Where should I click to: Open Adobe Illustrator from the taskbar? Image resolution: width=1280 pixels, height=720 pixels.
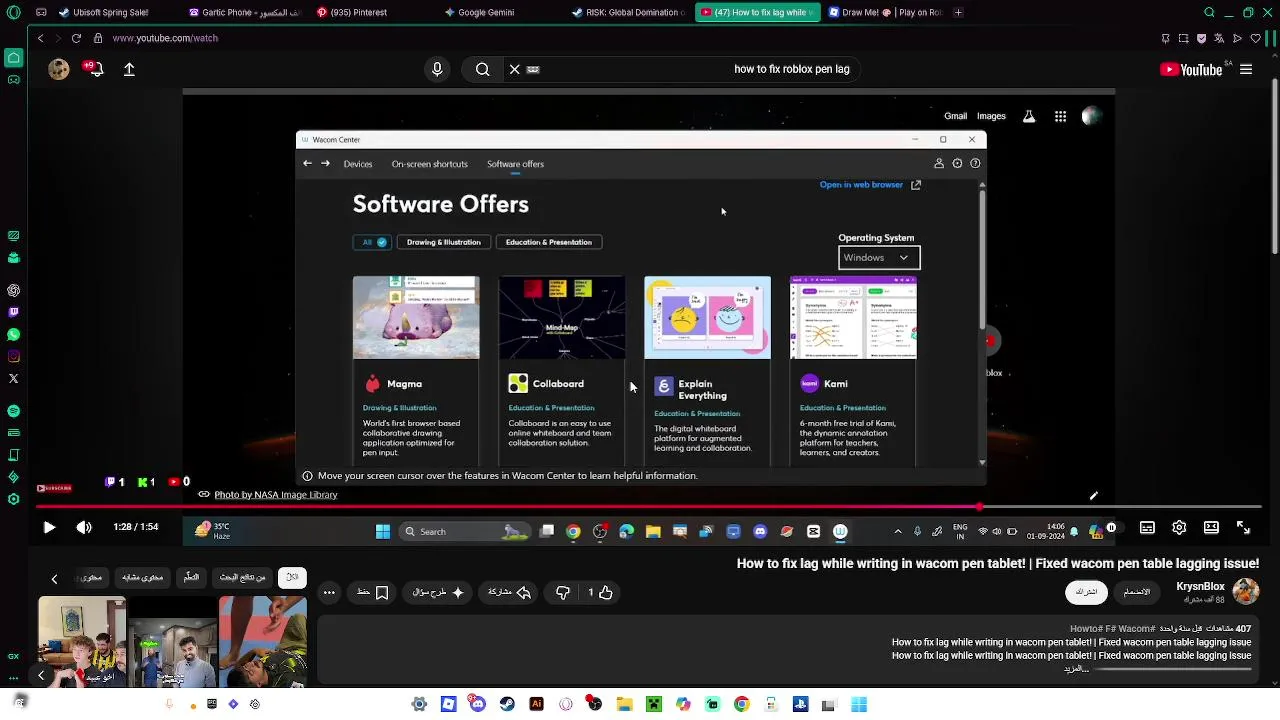[536, 704]
